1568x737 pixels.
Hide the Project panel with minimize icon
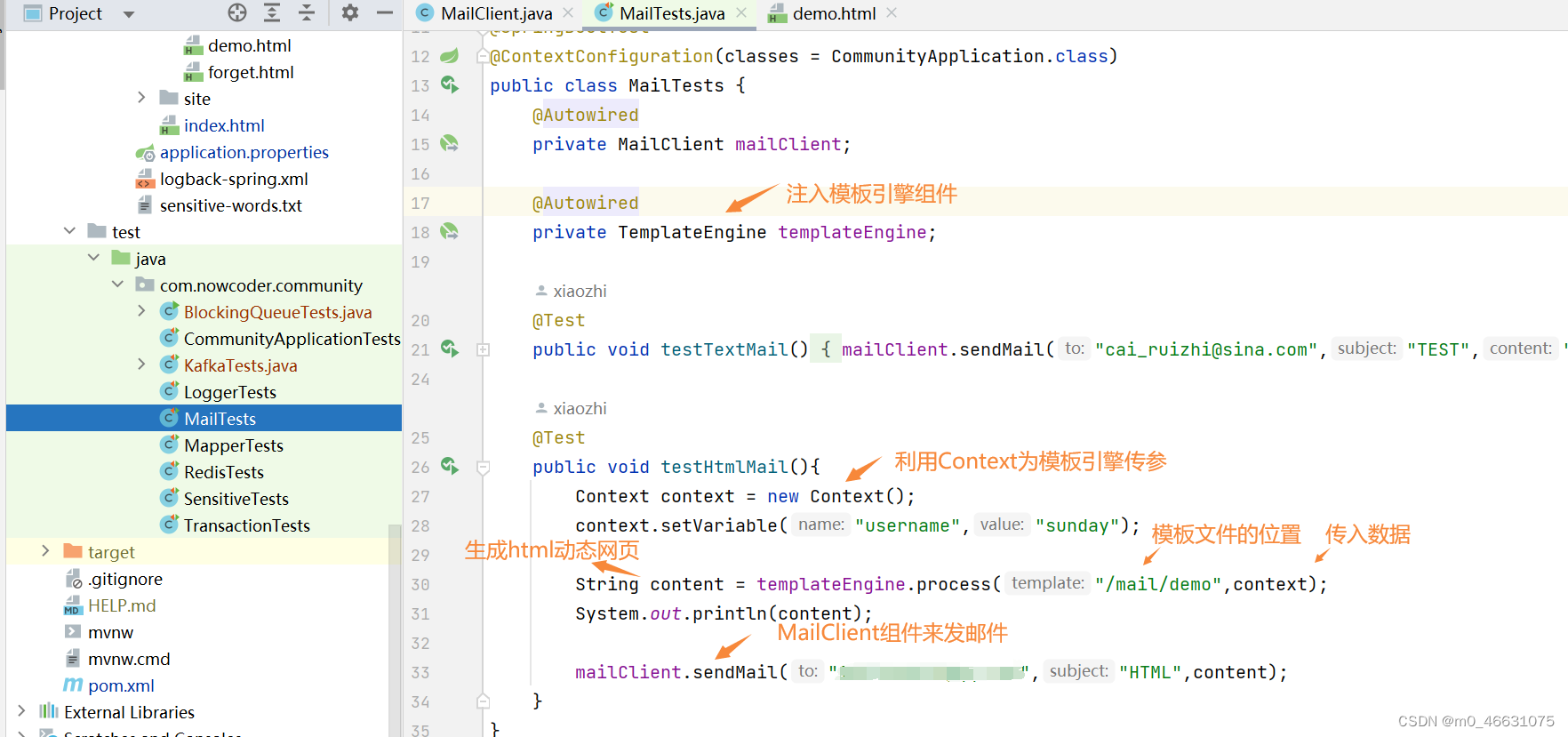385,12
